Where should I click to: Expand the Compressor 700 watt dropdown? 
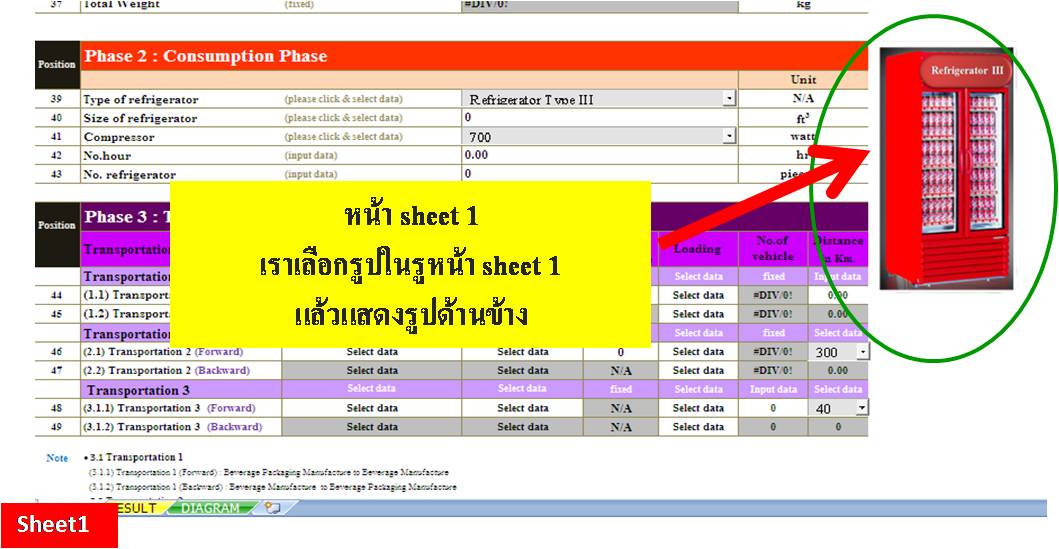[729, 136]
